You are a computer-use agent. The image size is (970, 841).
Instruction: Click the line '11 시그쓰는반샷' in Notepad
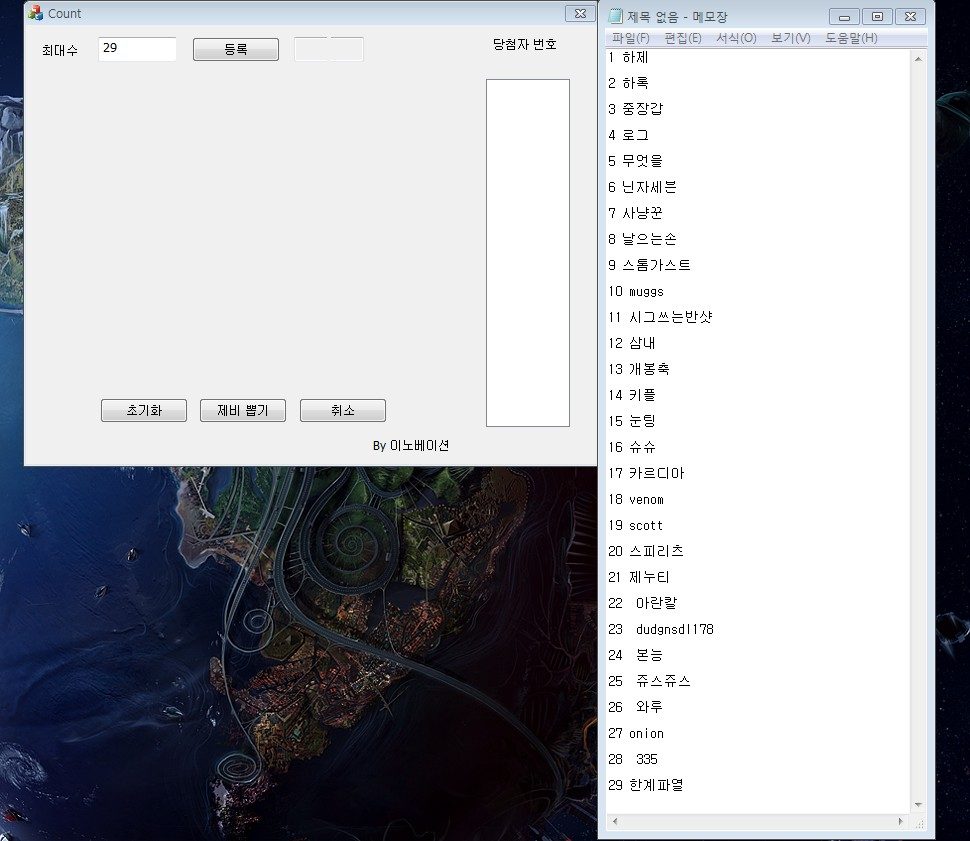660,317
